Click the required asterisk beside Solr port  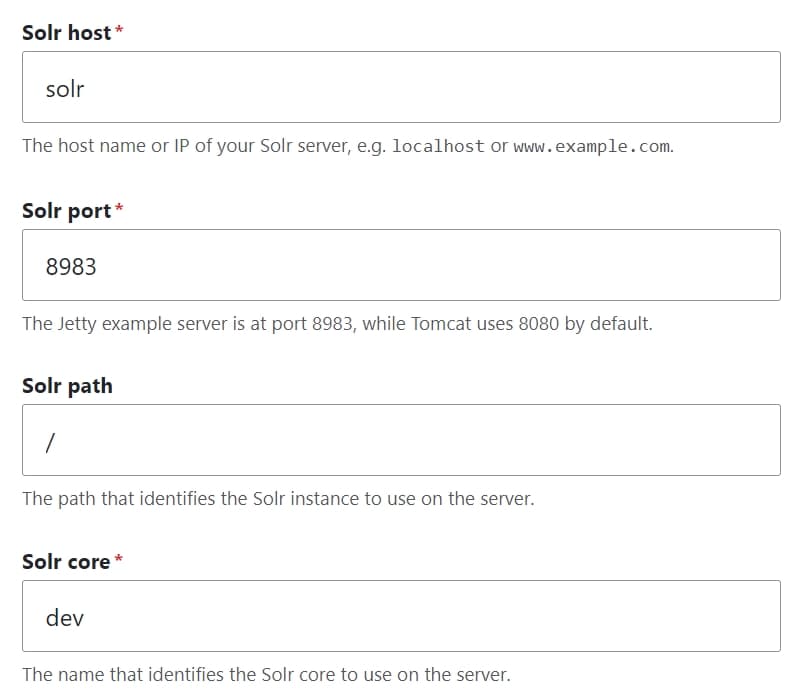point(120,209)
